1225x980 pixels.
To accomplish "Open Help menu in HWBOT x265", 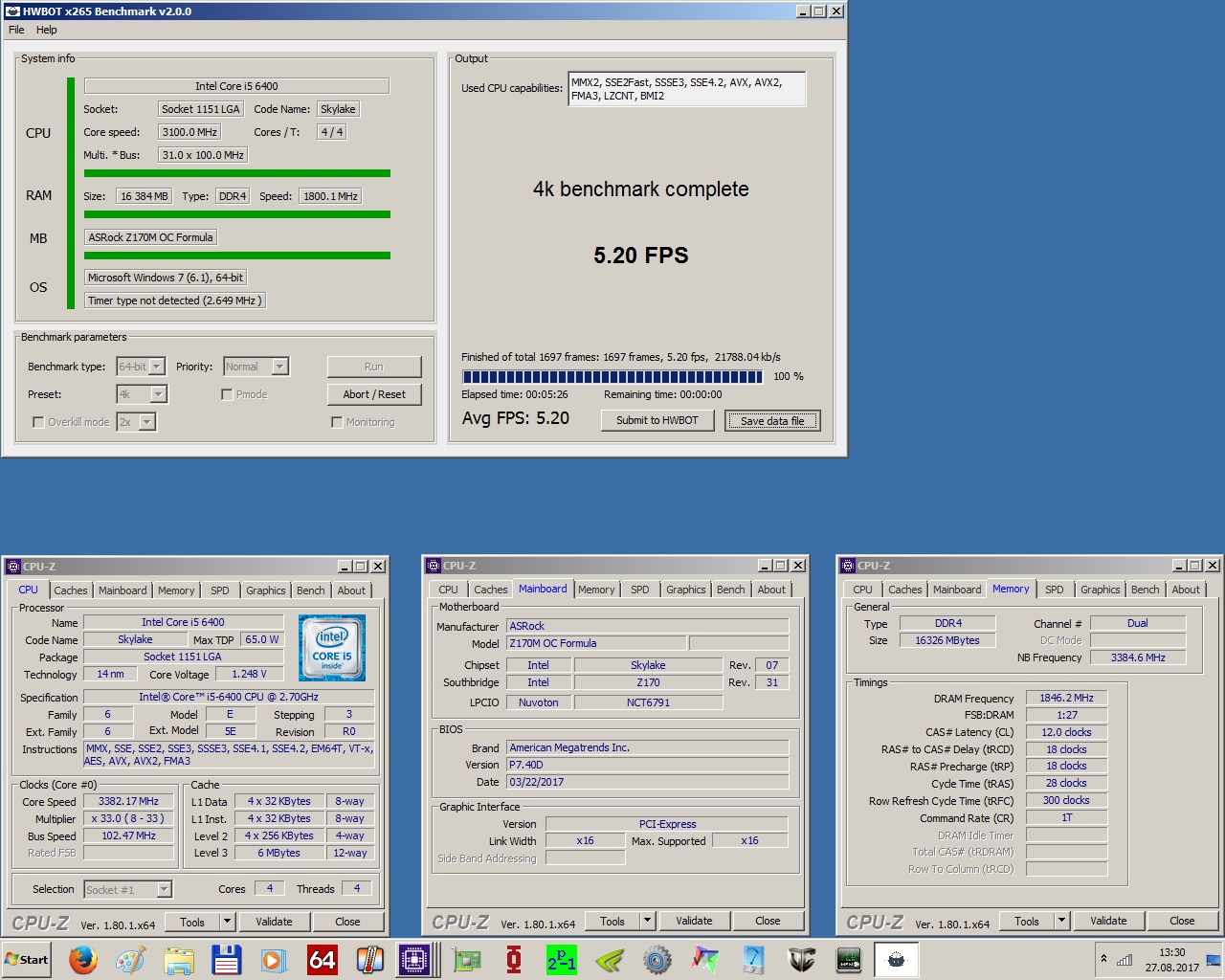I will click(x=47, y=30).
